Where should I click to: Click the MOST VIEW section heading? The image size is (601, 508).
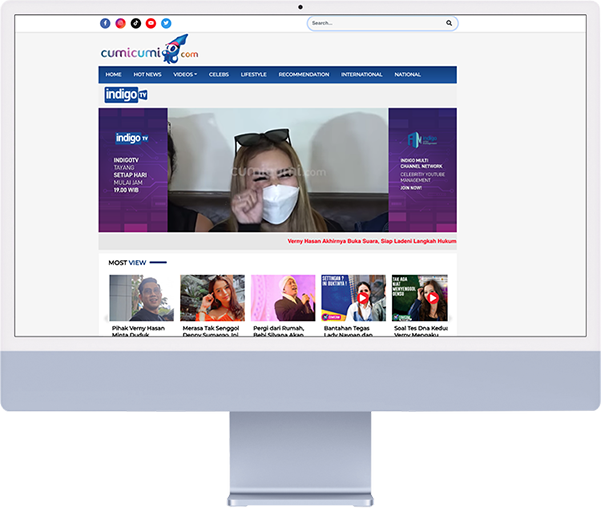[x=127, y=263]
